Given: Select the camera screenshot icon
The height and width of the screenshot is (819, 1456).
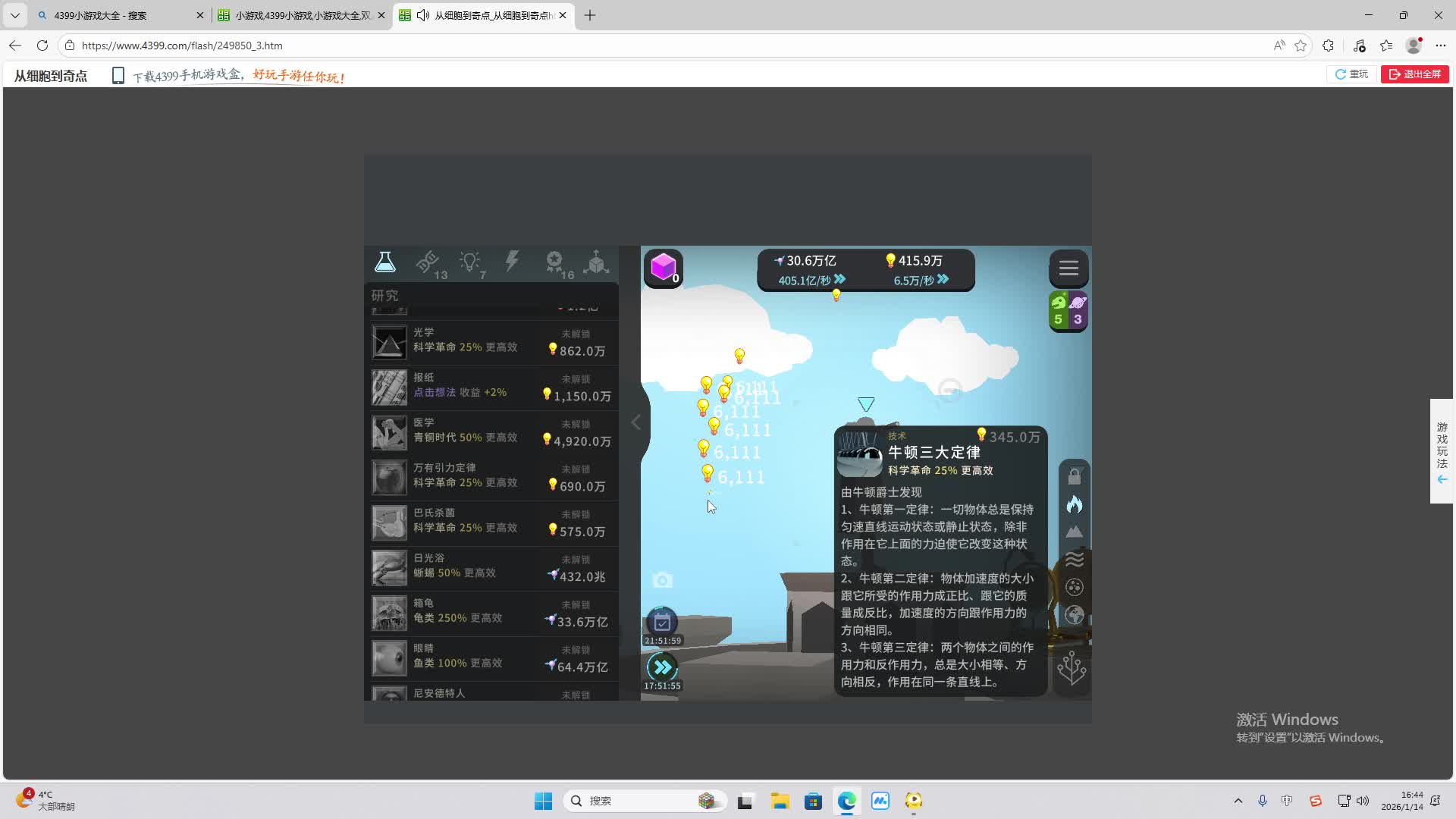Looking at the screenshot, I should click(x=662, y=579).
